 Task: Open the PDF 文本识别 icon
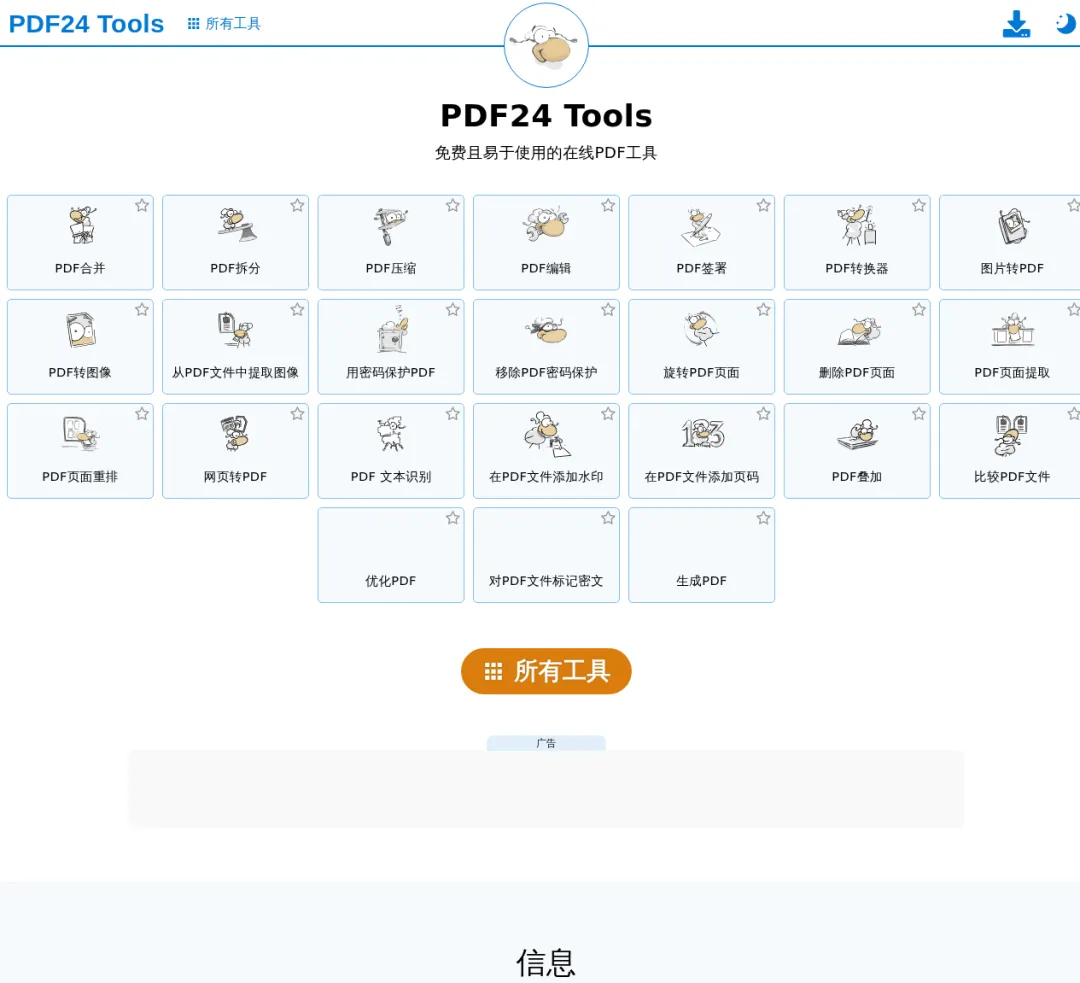pyautogui.click(x=391, y=434)
